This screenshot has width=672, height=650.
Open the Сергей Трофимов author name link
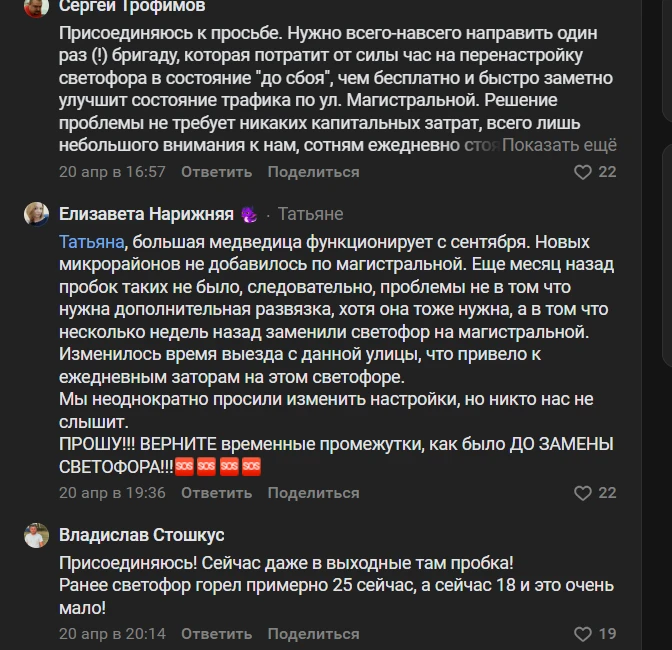coord(132,7)
